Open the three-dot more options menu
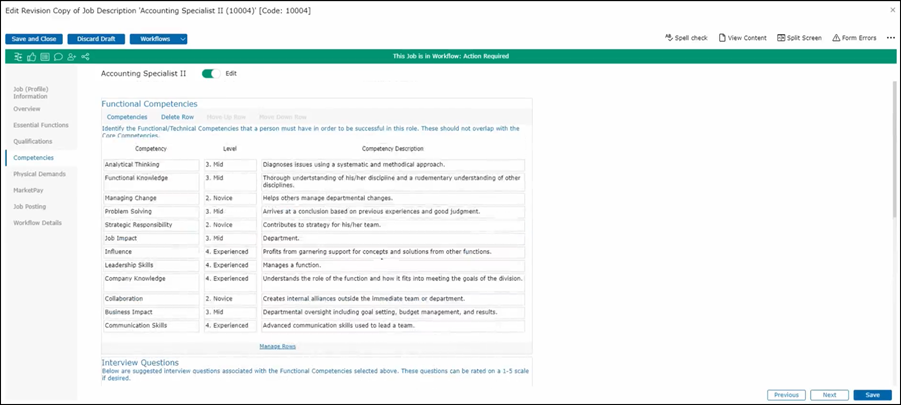901x405 pixels. point(890,38)
